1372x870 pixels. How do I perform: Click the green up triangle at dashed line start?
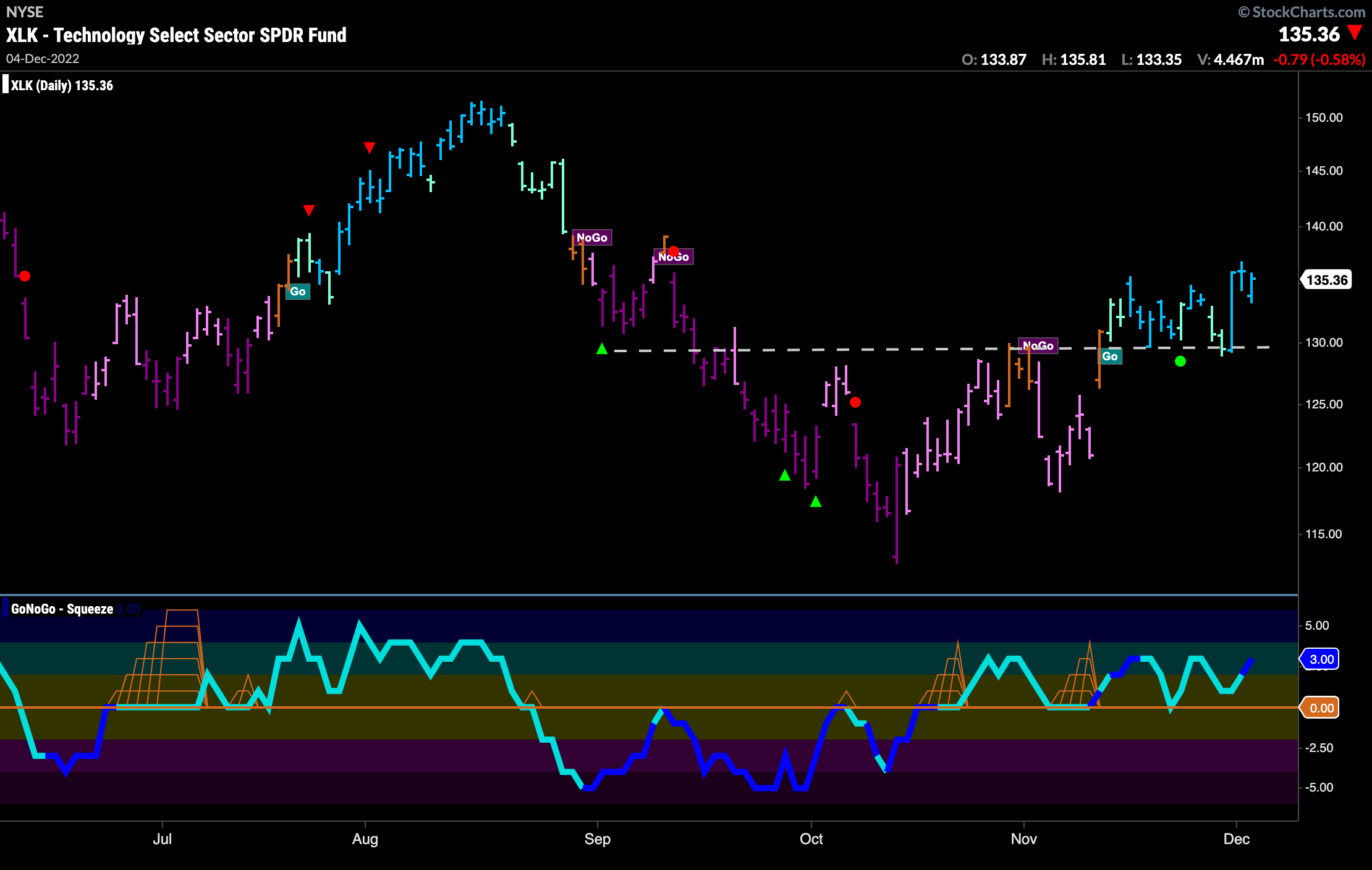pyautogui.click(x=602, y=349)
